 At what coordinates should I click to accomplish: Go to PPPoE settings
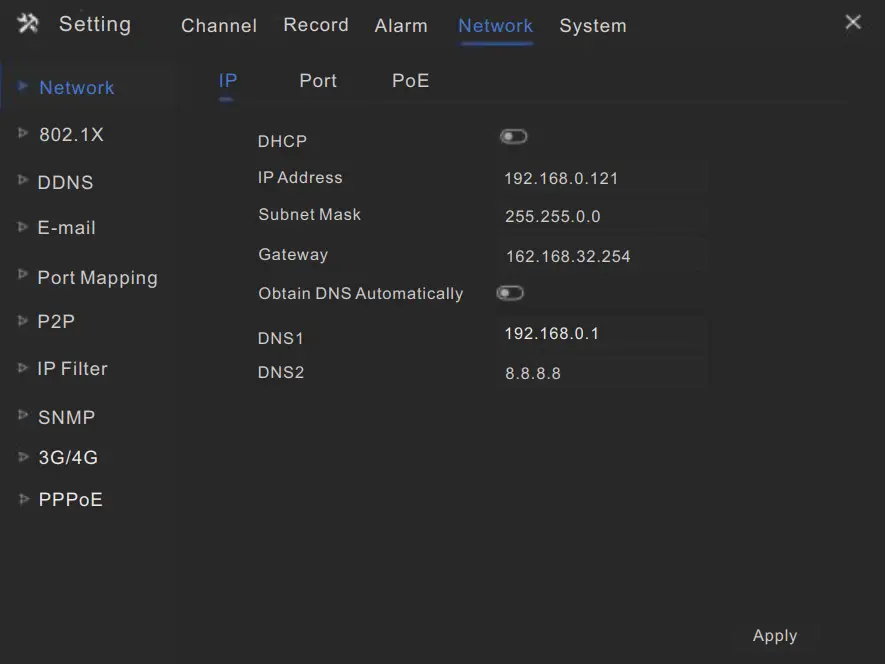tap(70, 500)
